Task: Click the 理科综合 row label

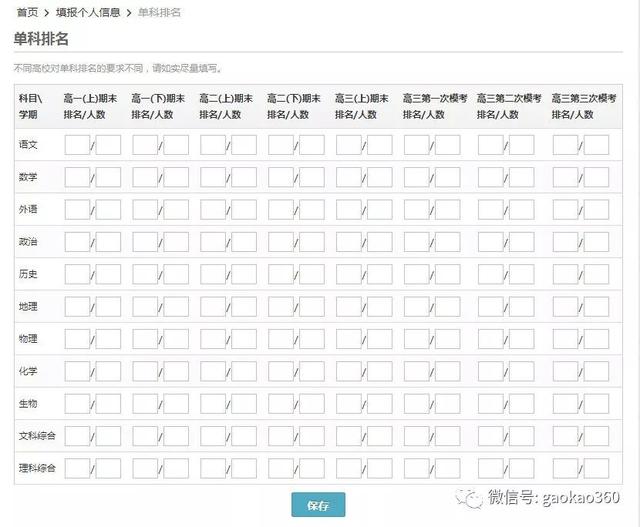Action: (x=37, y=468)
